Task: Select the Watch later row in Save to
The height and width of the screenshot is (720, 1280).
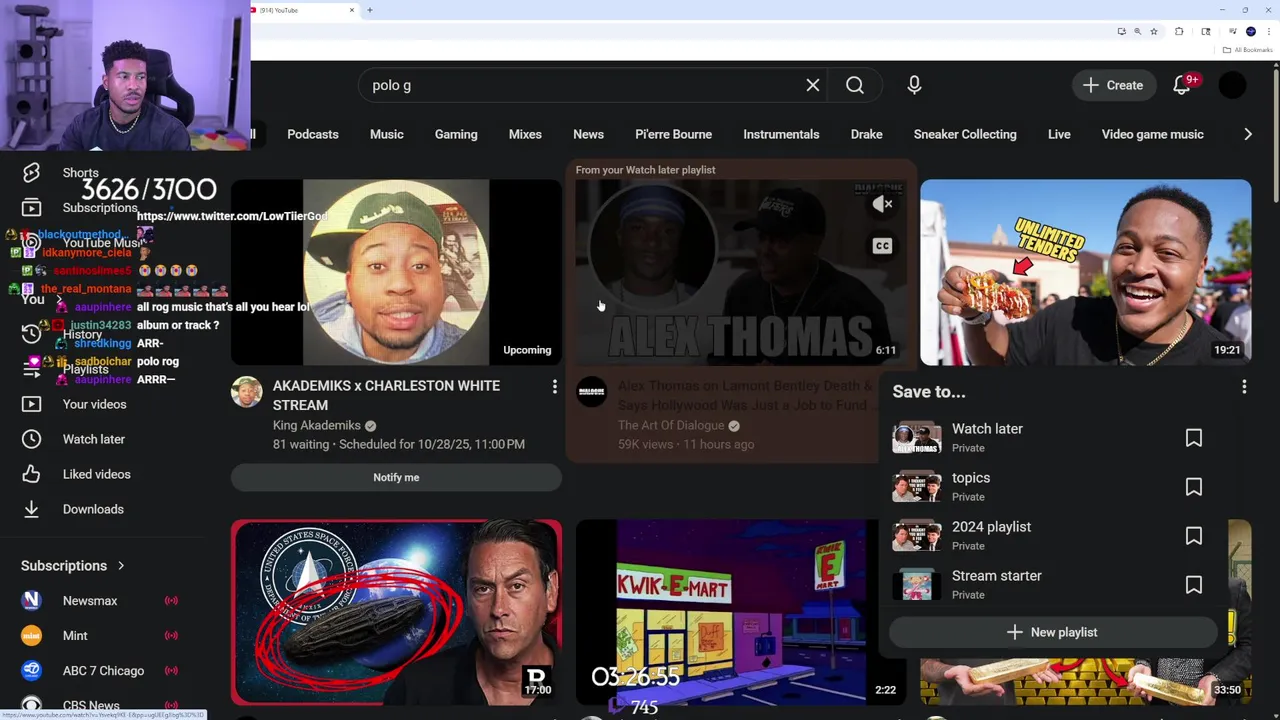Action: 1052,438
